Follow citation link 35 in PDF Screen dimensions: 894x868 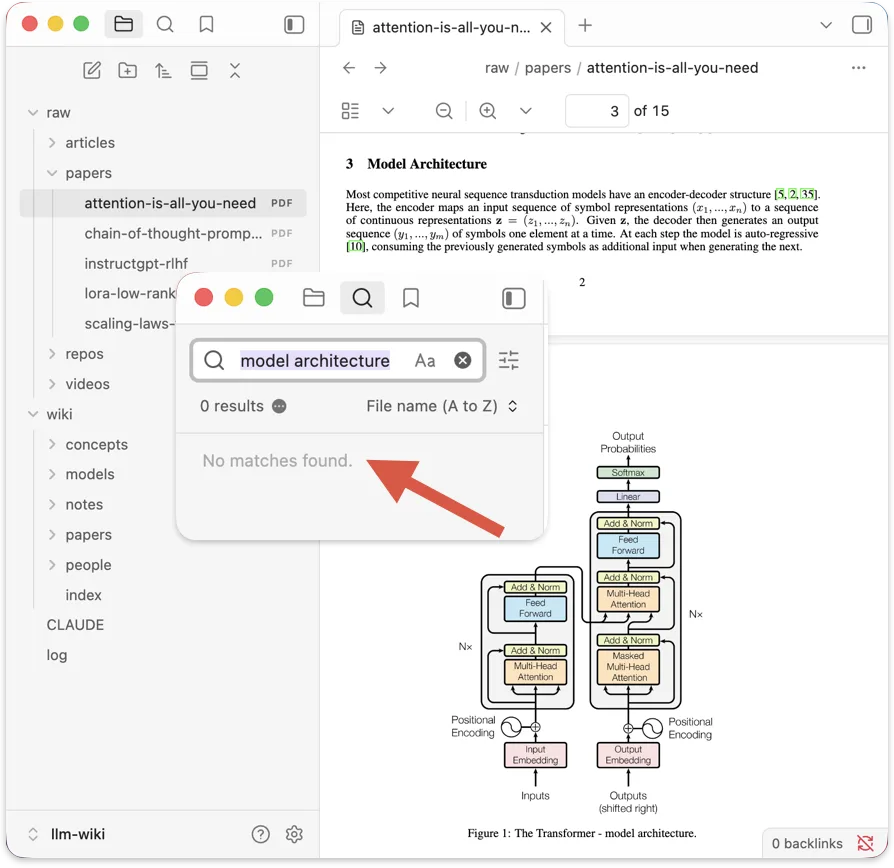click(x=807, y=194)
